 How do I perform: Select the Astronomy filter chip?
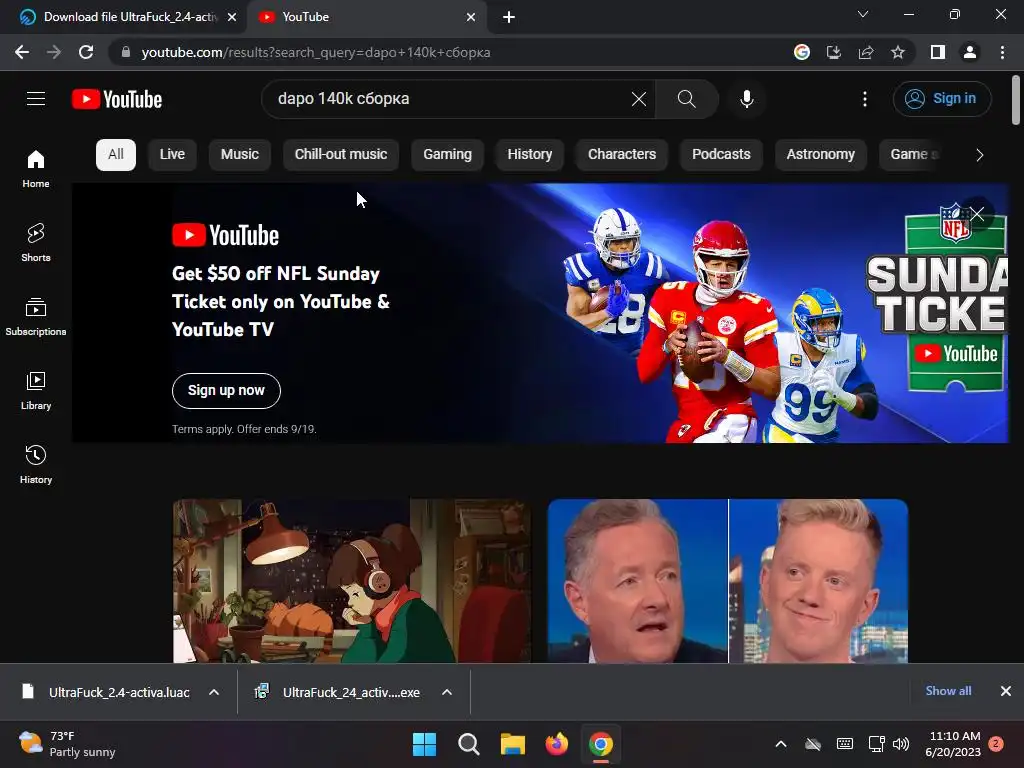coord(820,155)
